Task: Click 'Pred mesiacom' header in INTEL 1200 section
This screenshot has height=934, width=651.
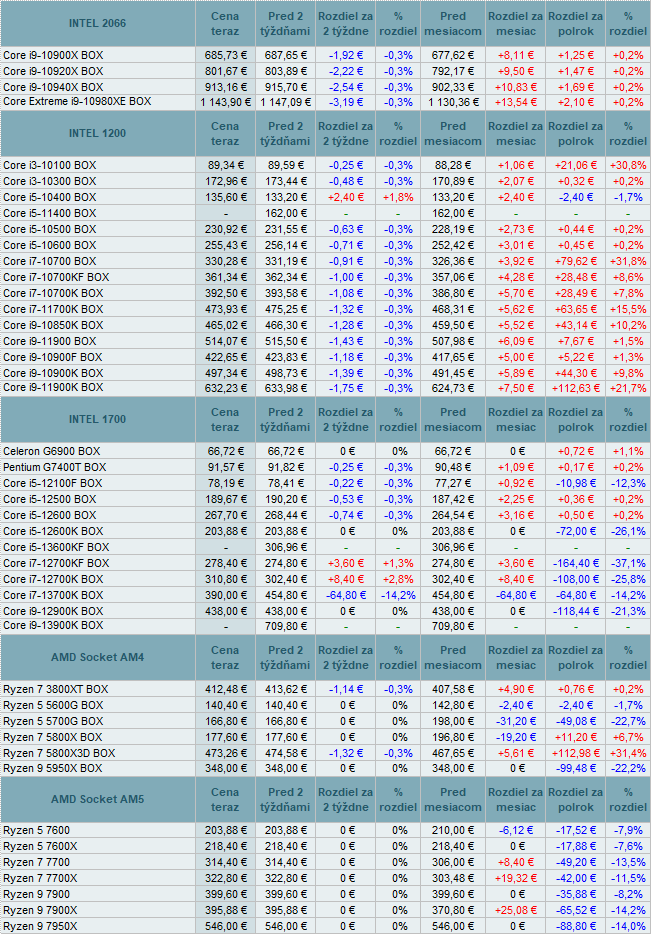Action: (453, 134)
